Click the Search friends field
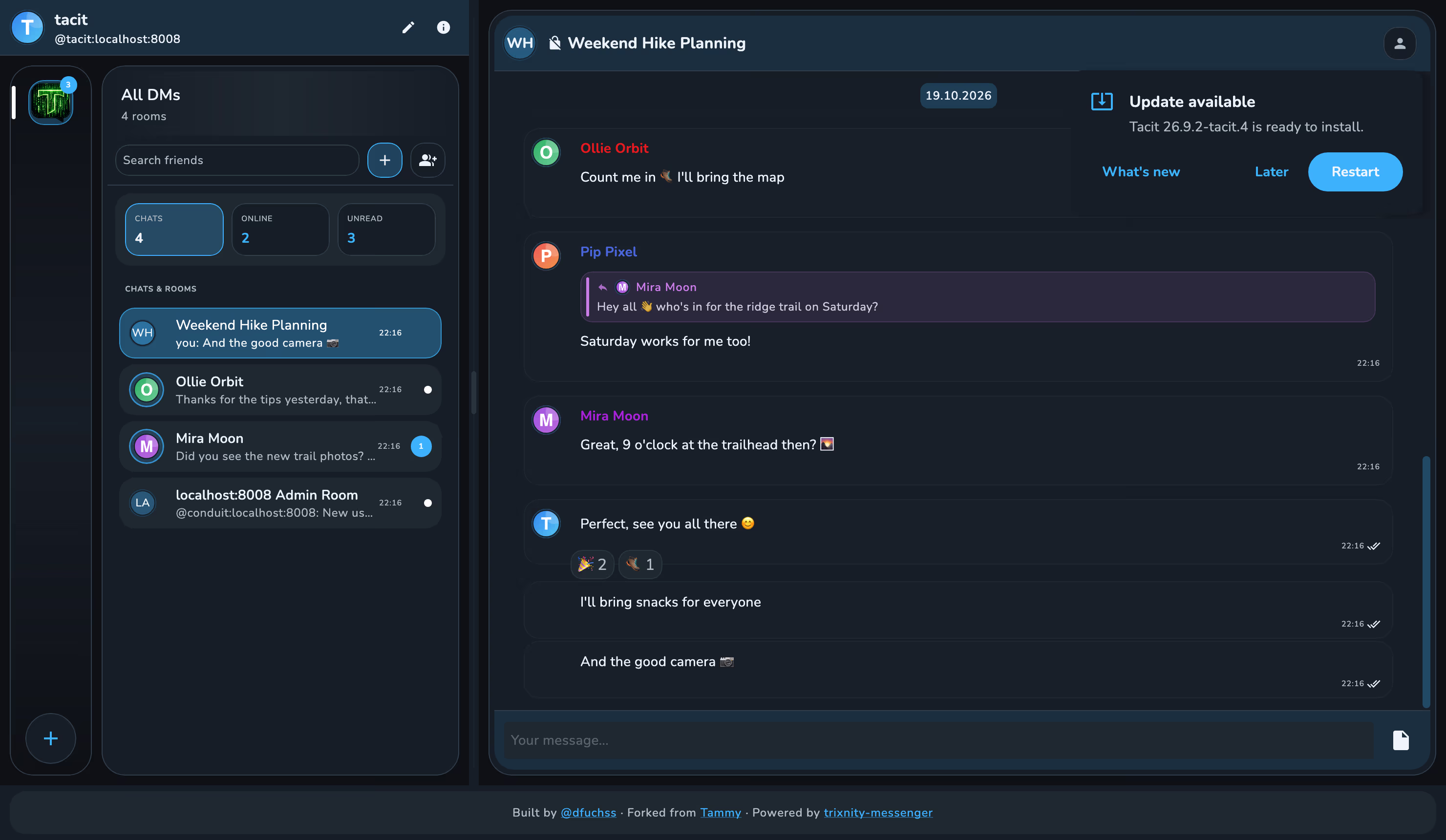The width and height of the screenshot is (1446, 840). point(237,160)
